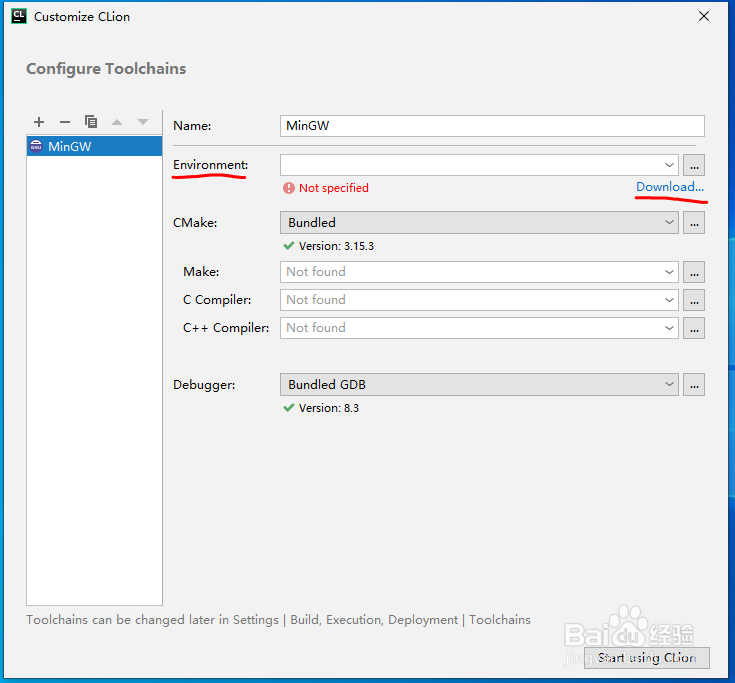Browse for Debugger executable
The height and width of the screenshot is (683, 735).
(x=694, y=384)
